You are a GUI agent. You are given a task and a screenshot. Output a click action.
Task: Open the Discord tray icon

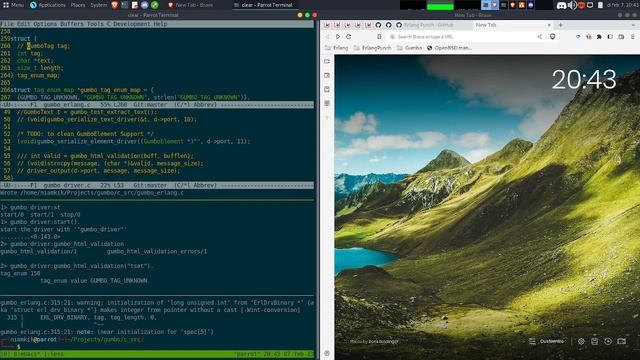coord(562,5)
